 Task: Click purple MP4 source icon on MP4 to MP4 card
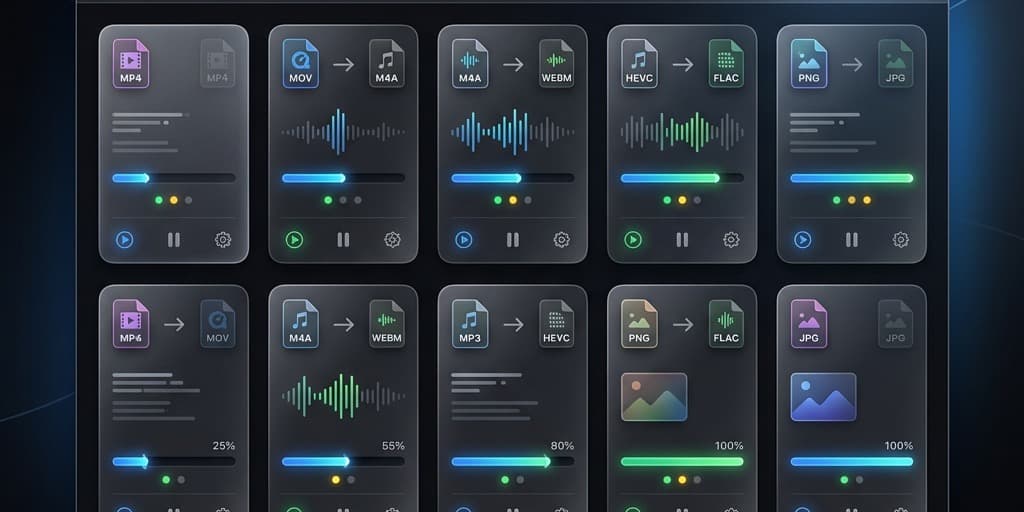pos(131,63)
